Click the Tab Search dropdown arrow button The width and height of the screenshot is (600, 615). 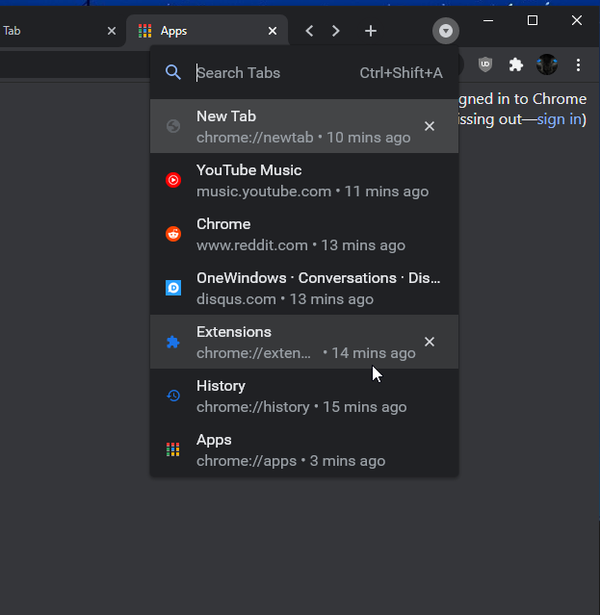coord(446,31)
